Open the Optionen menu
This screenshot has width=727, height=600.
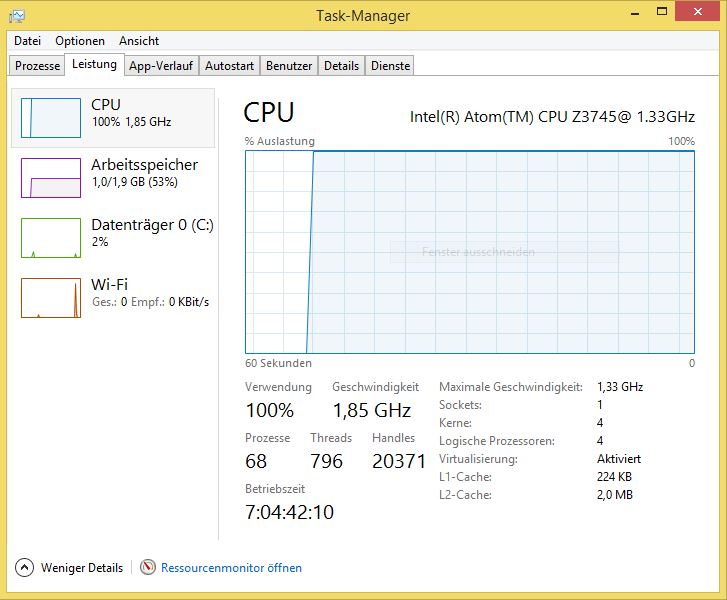pos(80,41)
